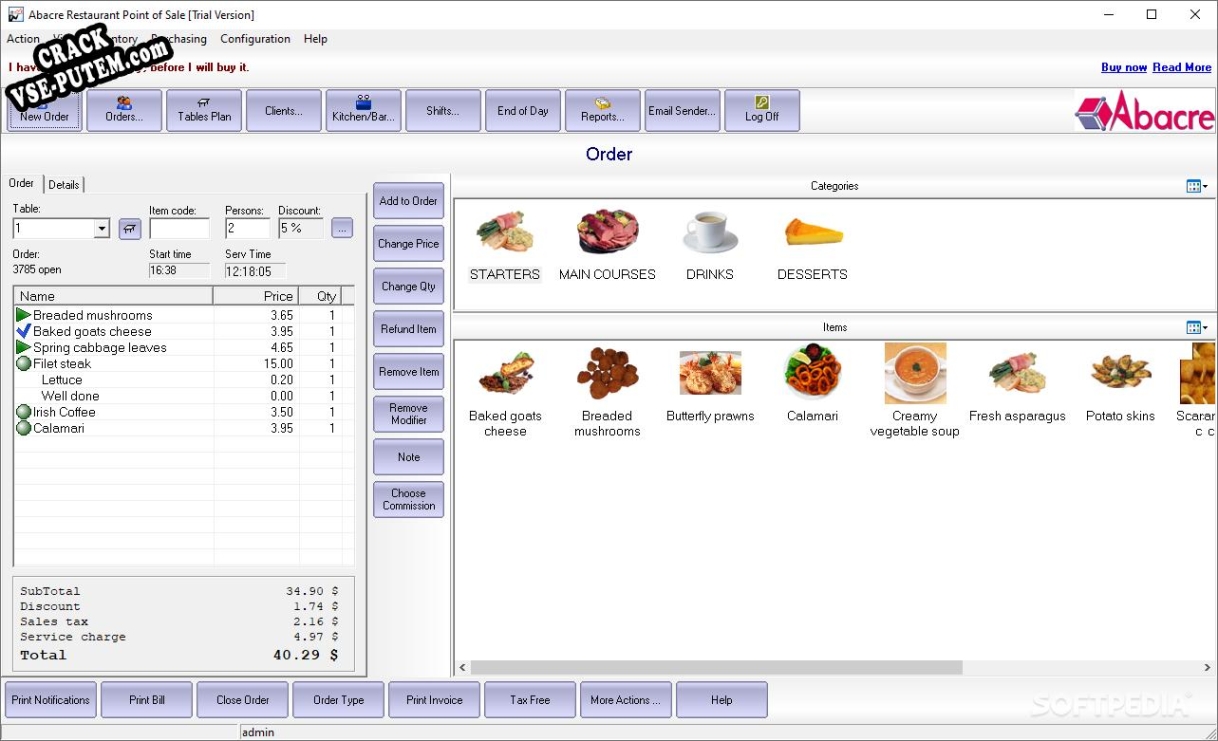Open the More Actions menu button
The image size is (1218, 741).
pos(626,700)
